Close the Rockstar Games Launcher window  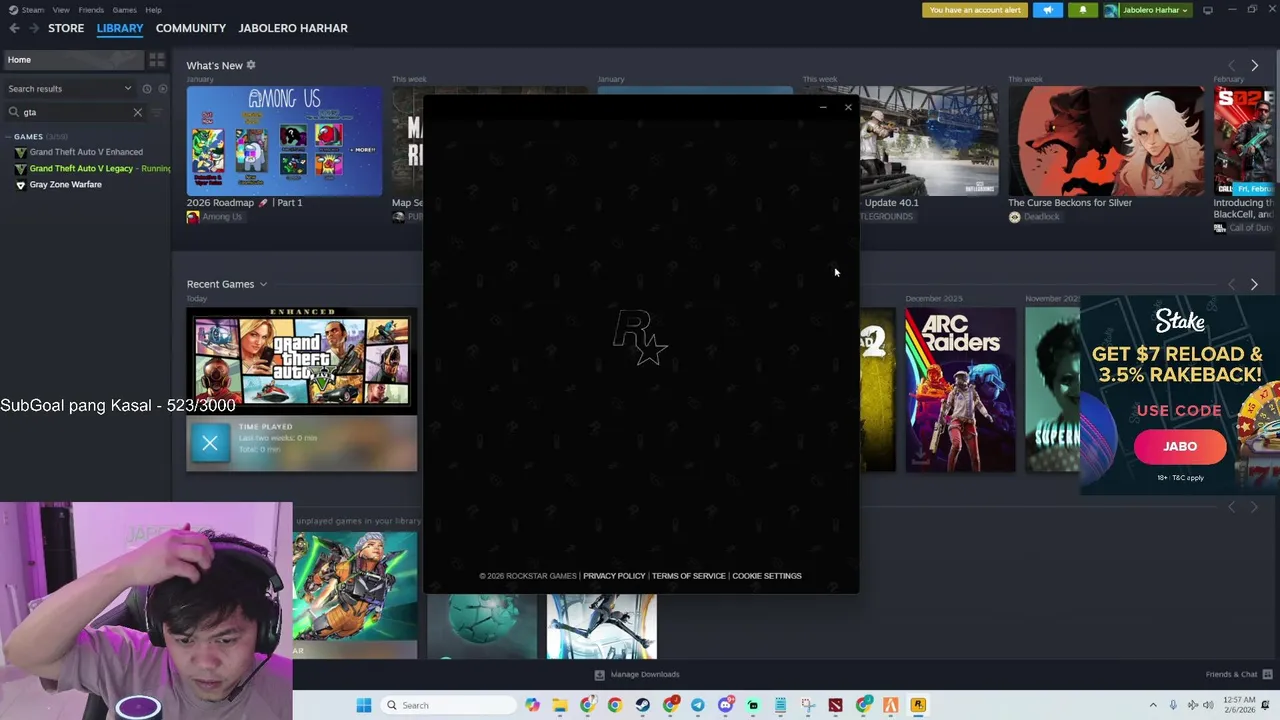848,107
